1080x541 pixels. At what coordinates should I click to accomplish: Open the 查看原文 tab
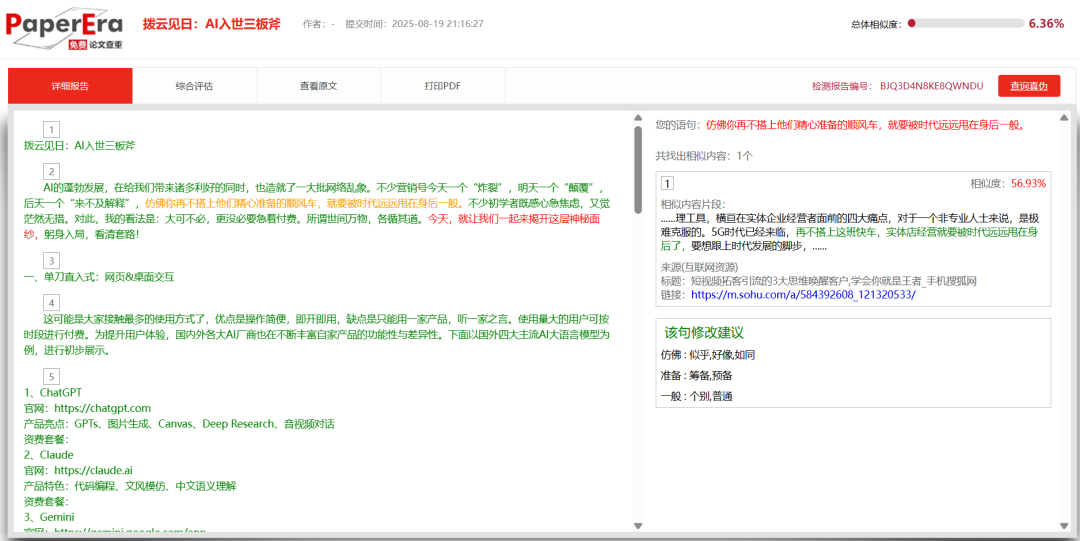coord(318,86)
